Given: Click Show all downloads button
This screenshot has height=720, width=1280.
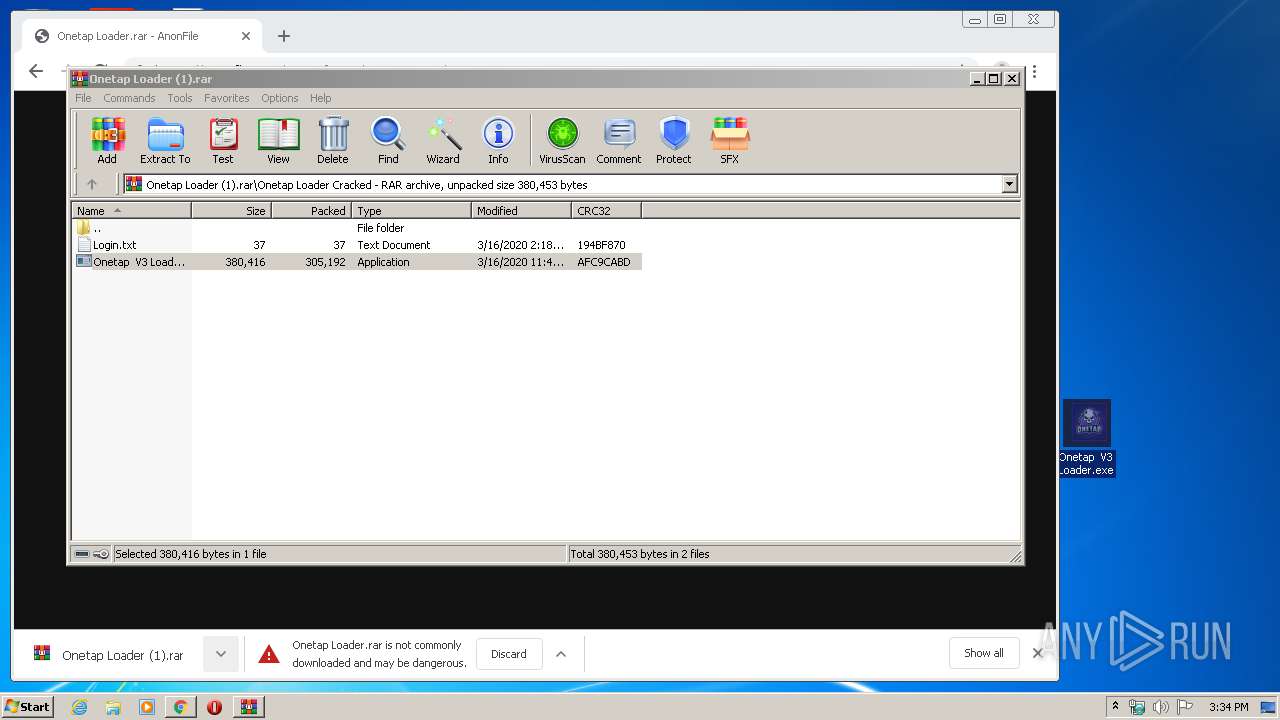Looking at the screenshot, I should 984,653.
